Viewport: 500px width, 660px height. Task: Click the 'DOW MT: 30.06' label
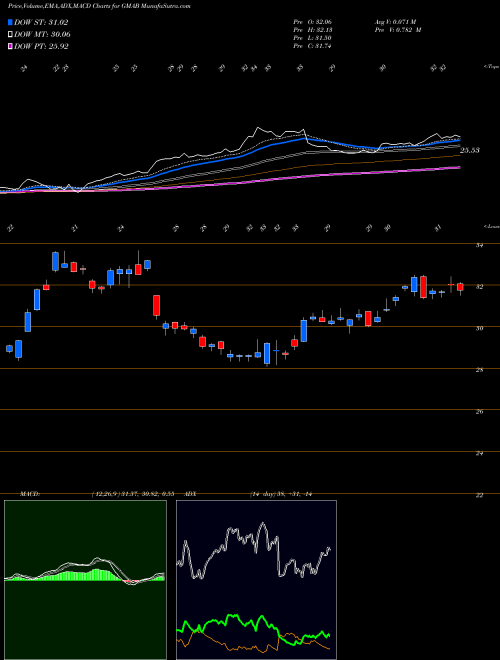(43, 35)
